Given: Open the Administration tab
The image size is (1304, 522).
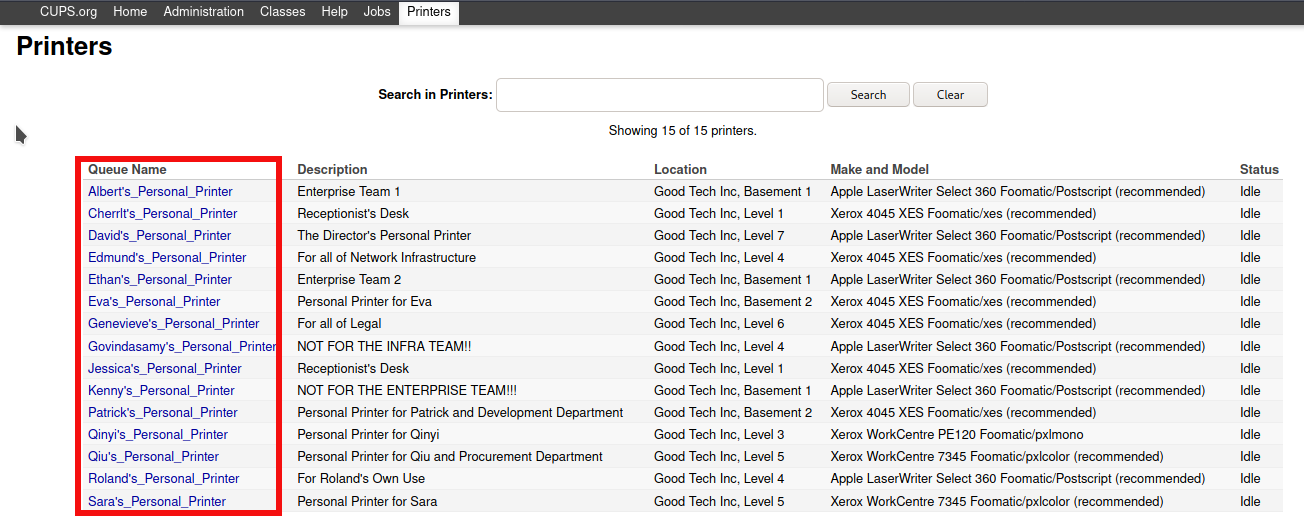Looking at the screenshot, I should coord(203,12).
